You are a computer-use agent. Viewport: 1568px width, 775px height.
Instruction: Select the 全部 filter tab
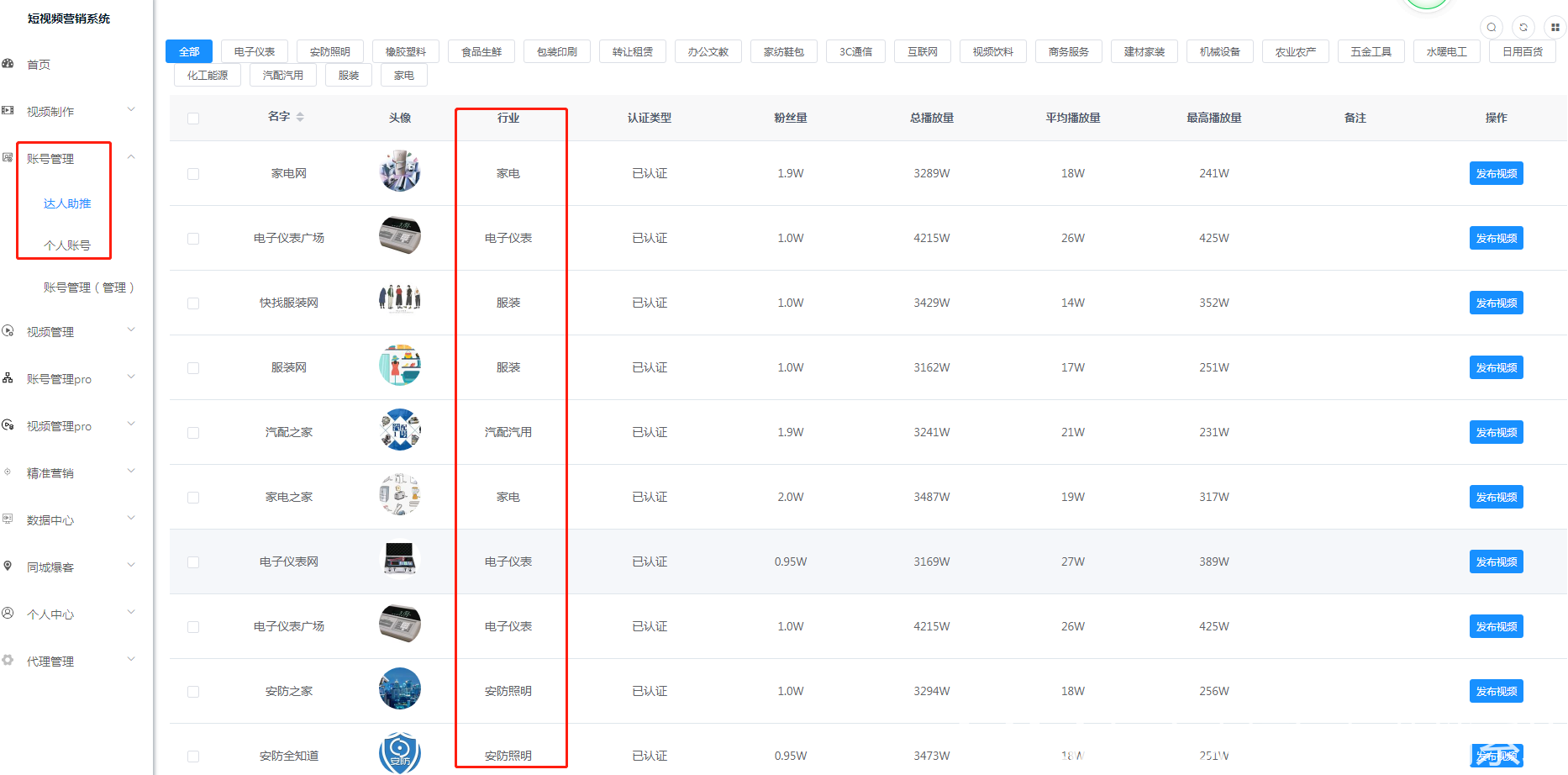(189, 50)
